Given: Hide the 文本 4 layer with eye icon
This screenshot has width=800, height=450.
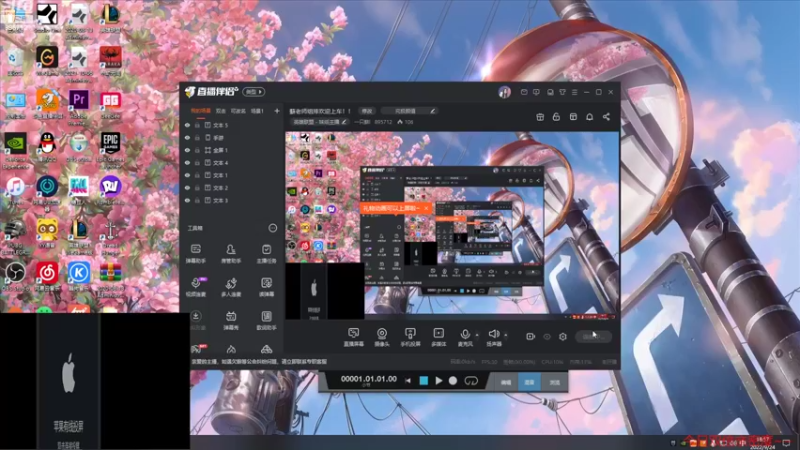Looking at the screenshot, I should point(187,163).
